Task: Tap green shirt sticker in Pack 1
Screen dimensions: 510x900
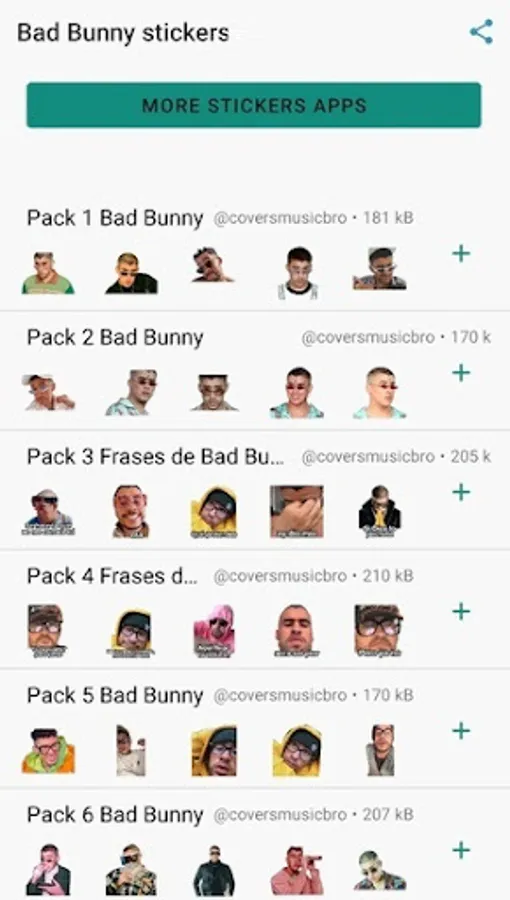Action: coord(48,273)
